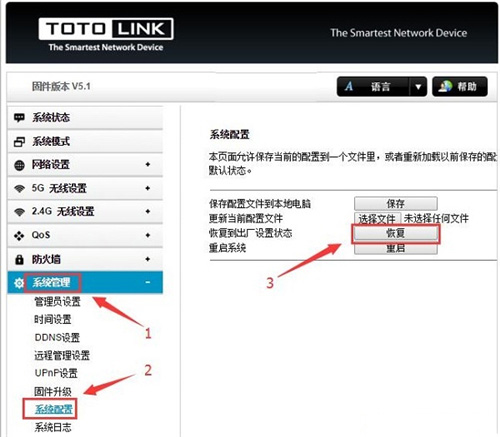The image size is (500, 437).
Task: Click the 恢复 factory reset button
Action: (396, 233)
